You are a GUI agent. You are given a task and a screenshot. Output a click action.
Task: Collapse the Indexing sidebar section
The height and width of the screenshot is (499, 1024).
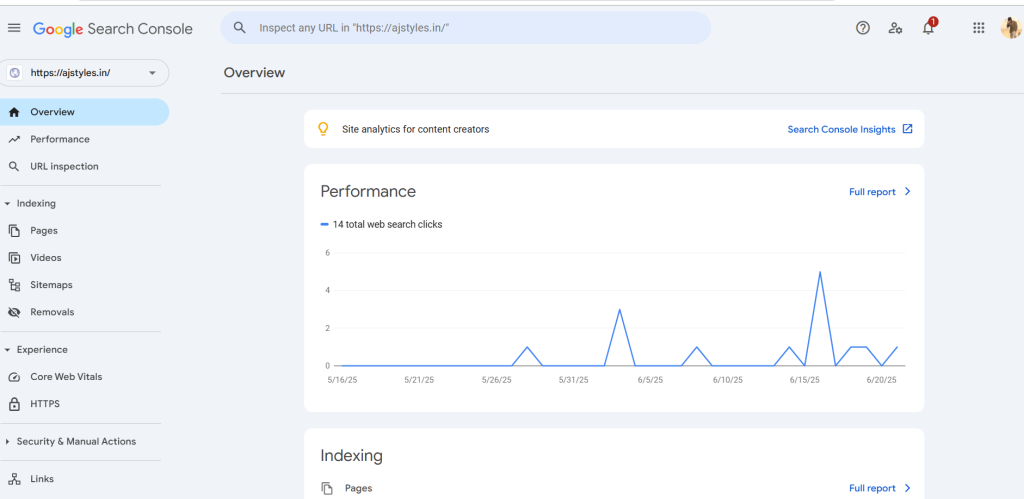(x=7, y=204)
